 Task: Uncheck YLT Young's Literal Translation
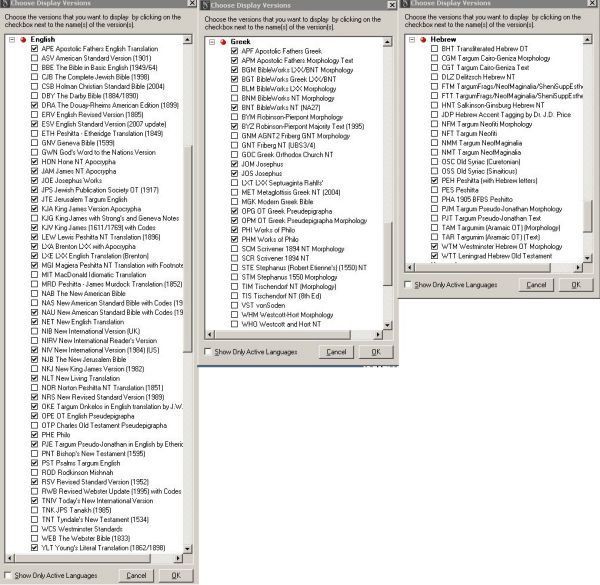pyautogui.click(x=34, y=548)
